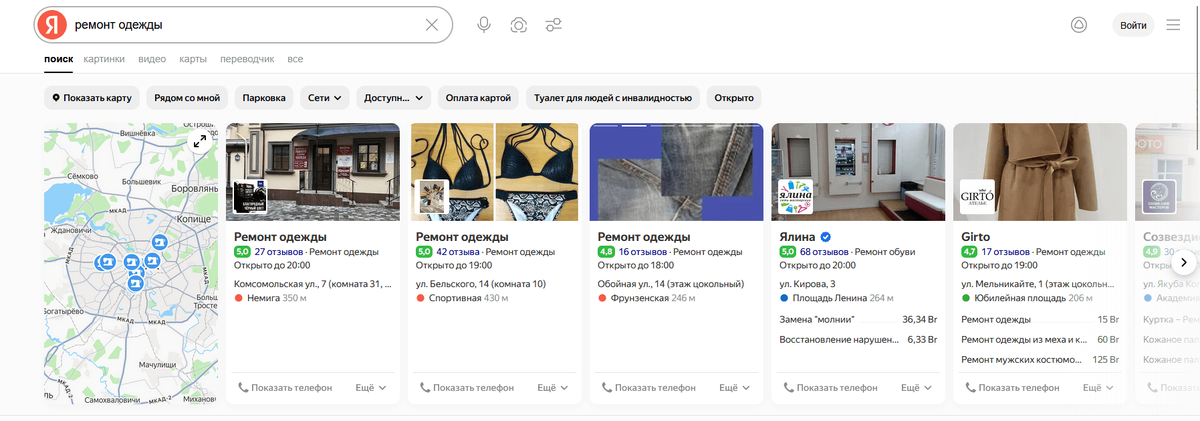Open the black bikini photo thumbnail
1200x421 pixels.
(496, 171)
